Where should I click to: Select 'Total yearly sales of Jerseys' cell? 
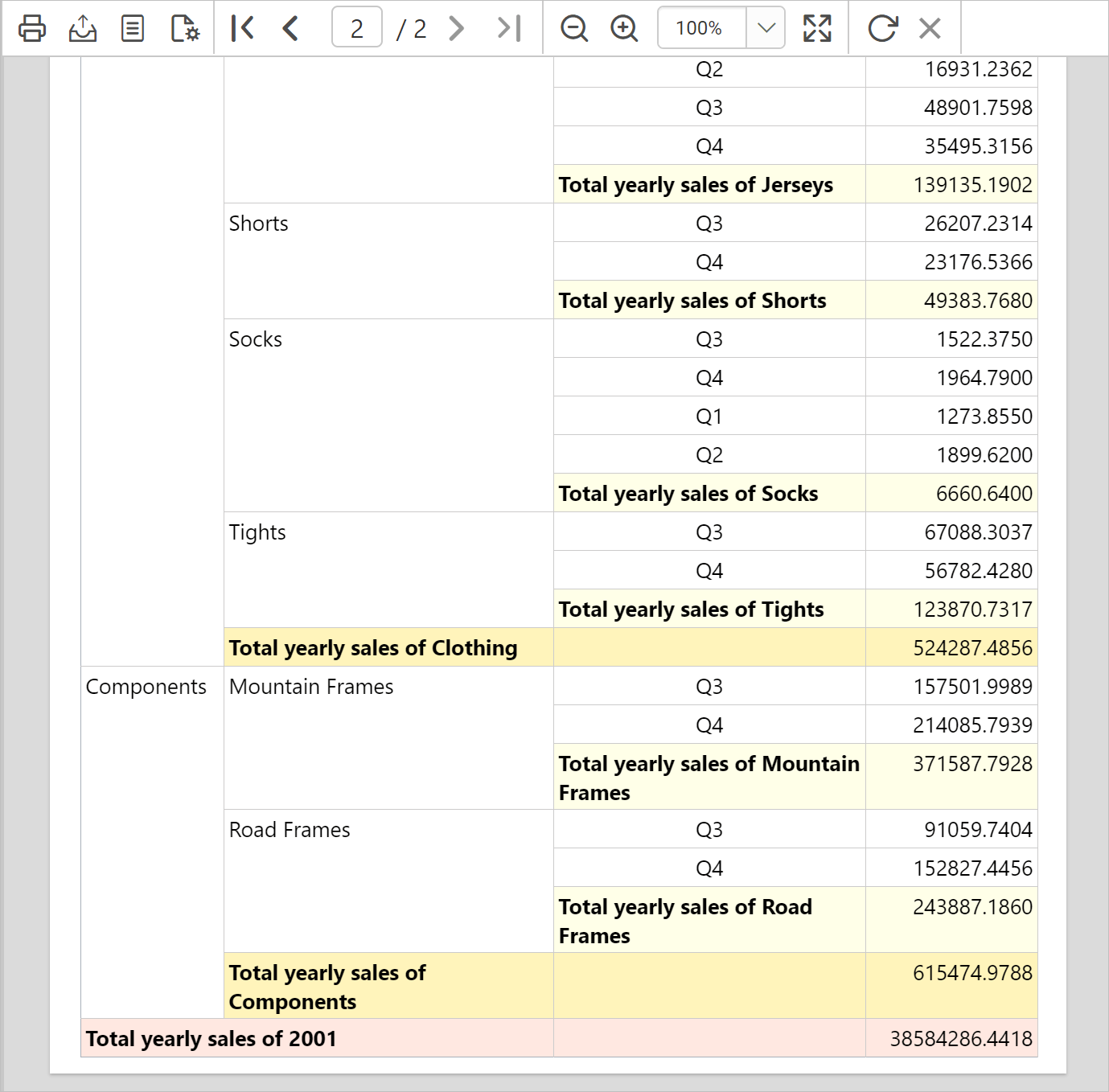pyautogui.click(x=709, y=184)
